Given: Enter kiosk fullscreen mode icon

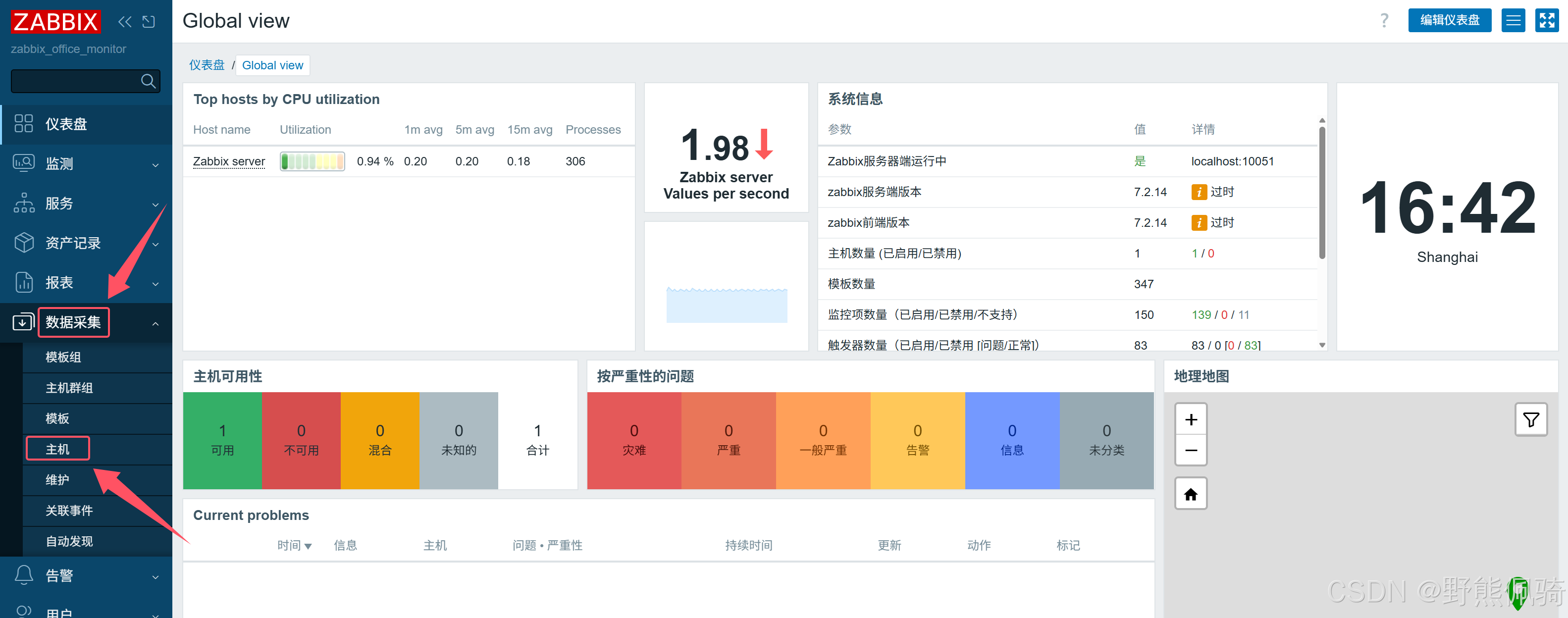Looking at the screenshot, I should pyautogui.click(x=1546, y=21).
